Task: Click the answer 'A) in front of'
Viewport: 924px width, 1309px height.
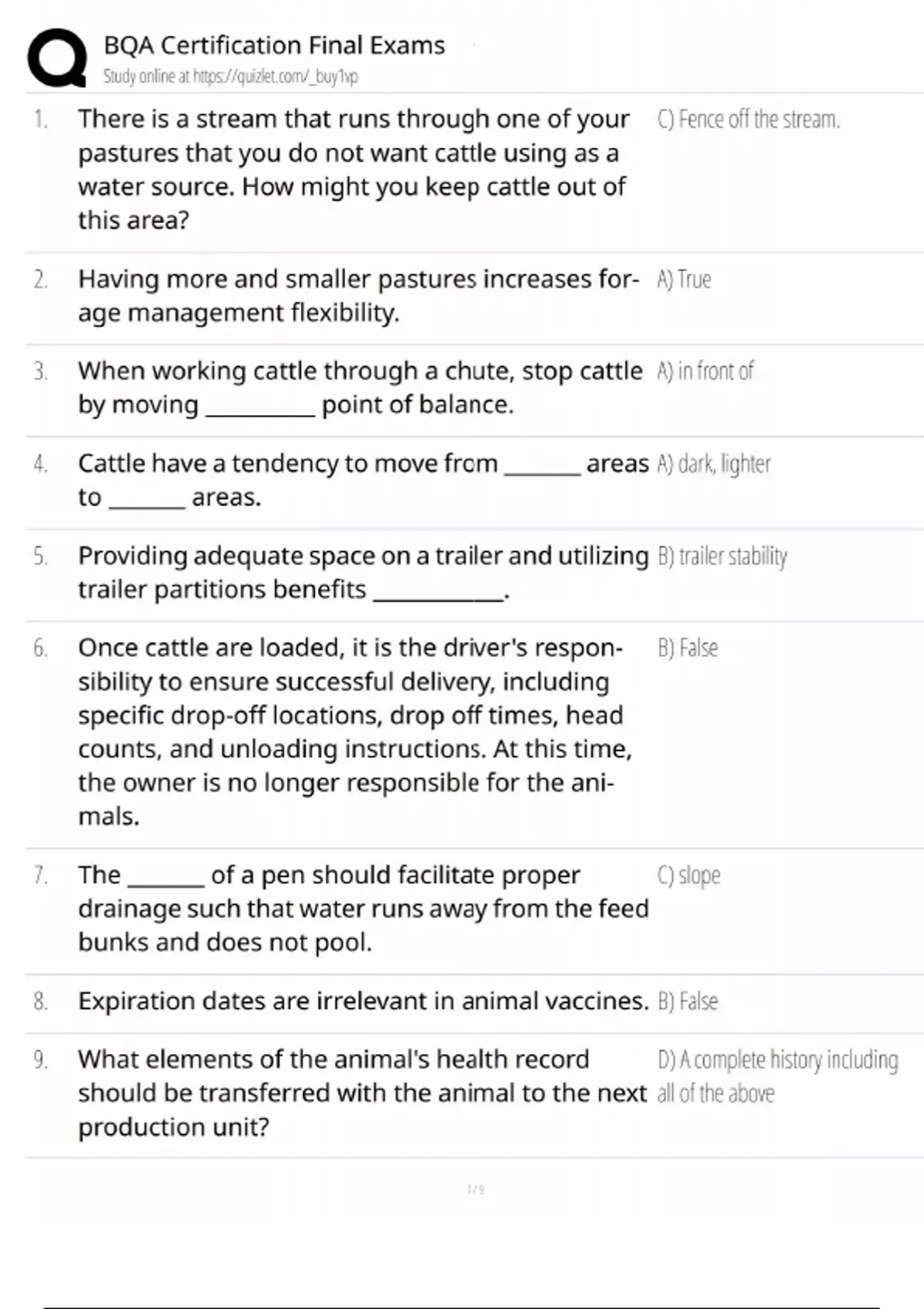Action: click(x=705, y=371)
